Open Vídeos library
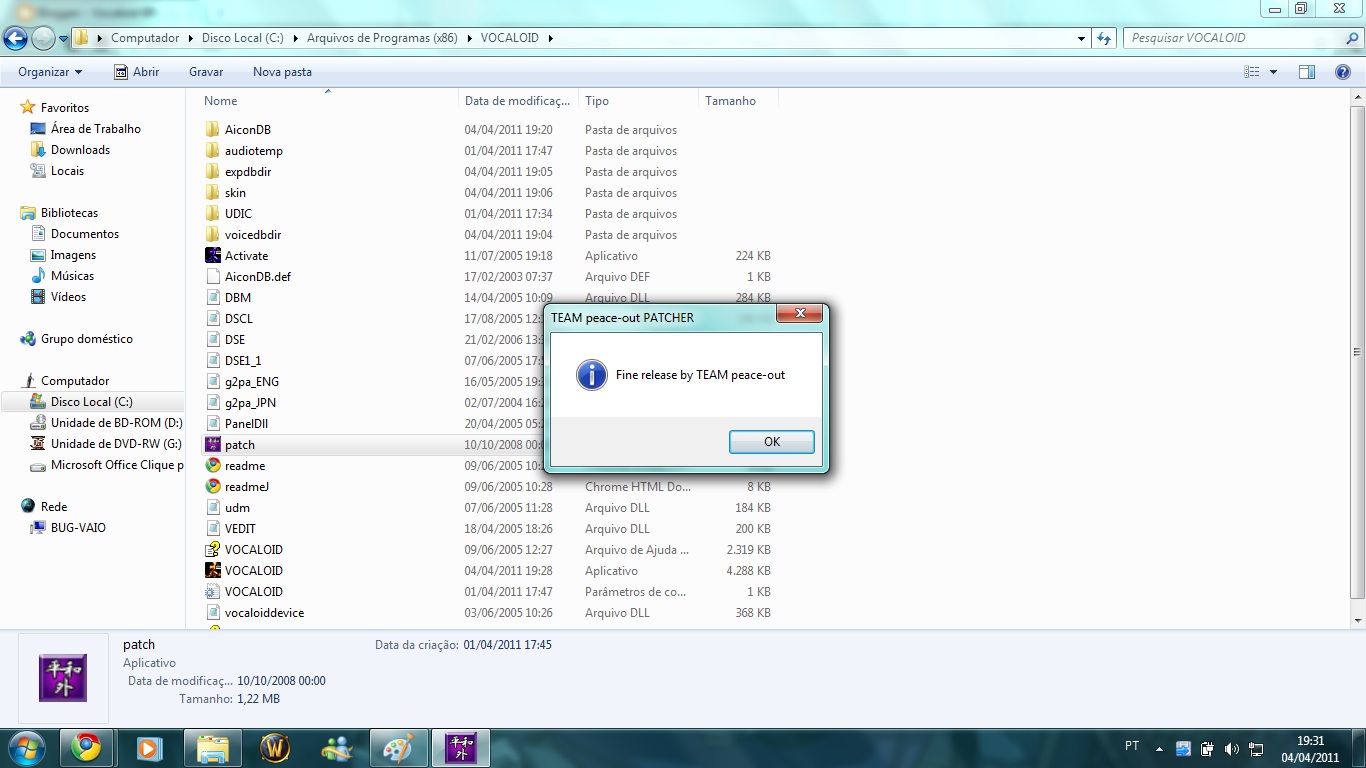The width and height of the screenshot is (1366, 768). pos(68,297)
